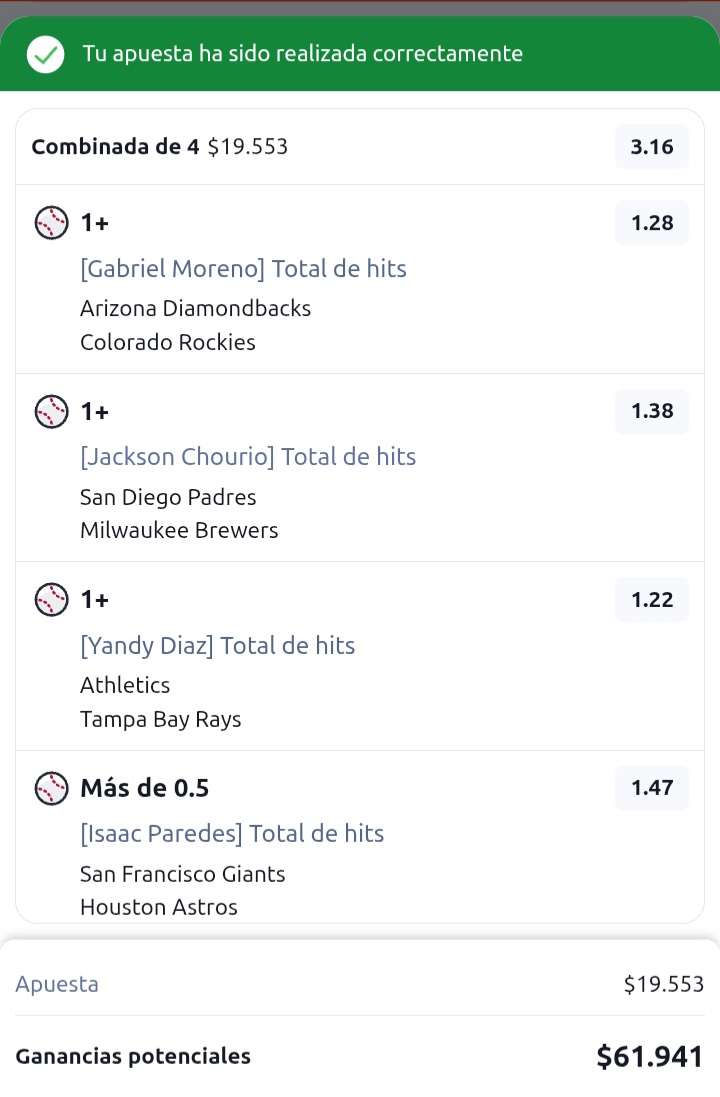This screenshot has height=1097, width=720.
Task: Click the Arizona Diamondbacks team name
Action: tap(195, 309)
